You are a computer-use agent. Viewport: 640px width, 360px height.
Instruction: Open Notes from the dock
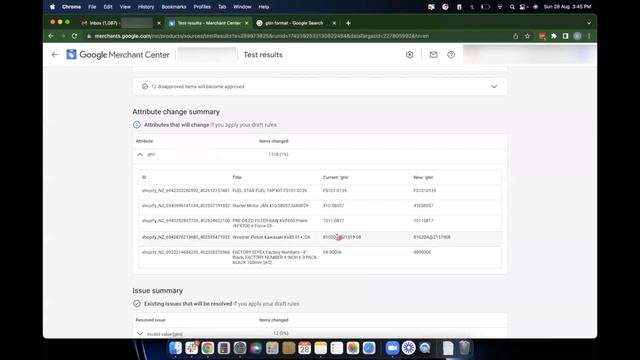(321, 348)
